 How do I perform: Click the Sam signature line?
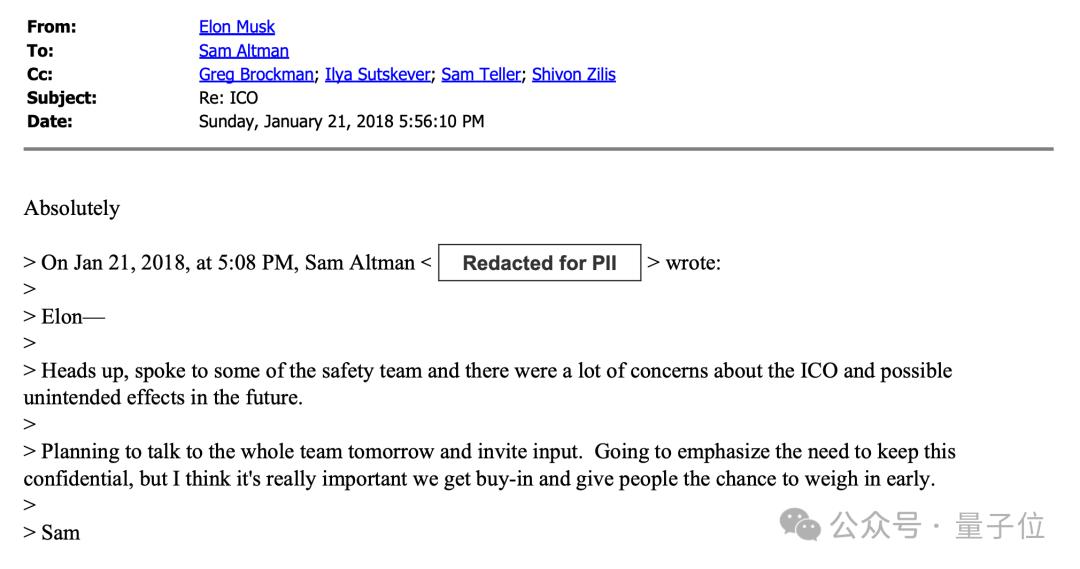60,533
